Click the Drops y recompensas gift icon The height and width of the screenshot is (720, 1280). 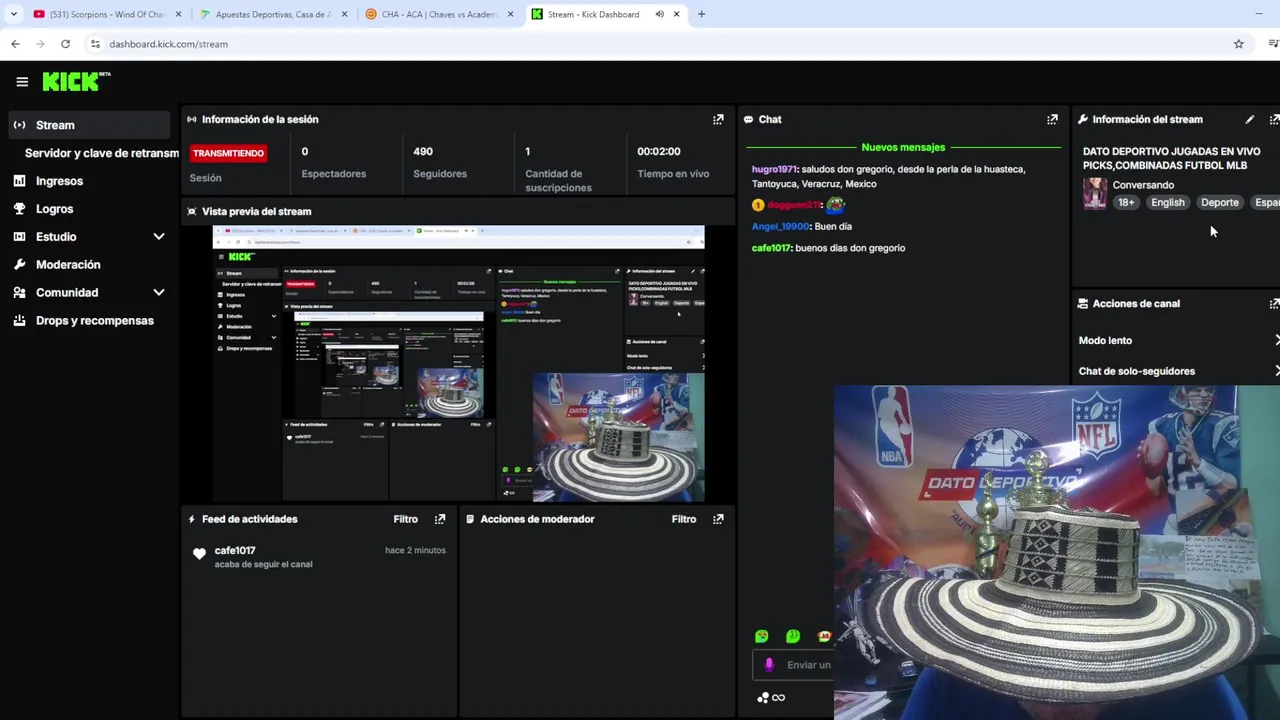tap(19, 321)
